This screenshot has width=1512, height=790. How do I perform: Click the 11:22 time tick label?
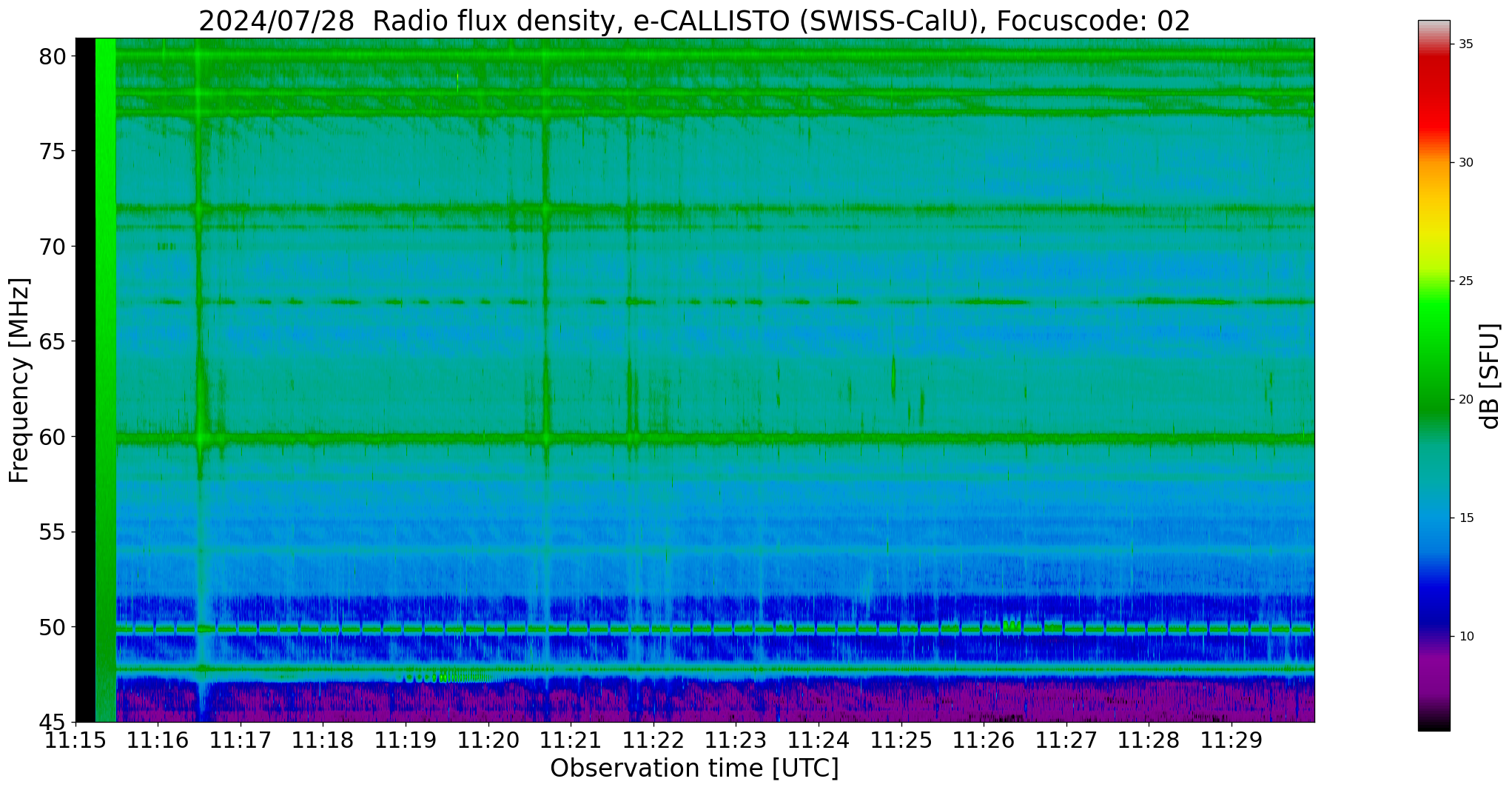coord(653,741)
